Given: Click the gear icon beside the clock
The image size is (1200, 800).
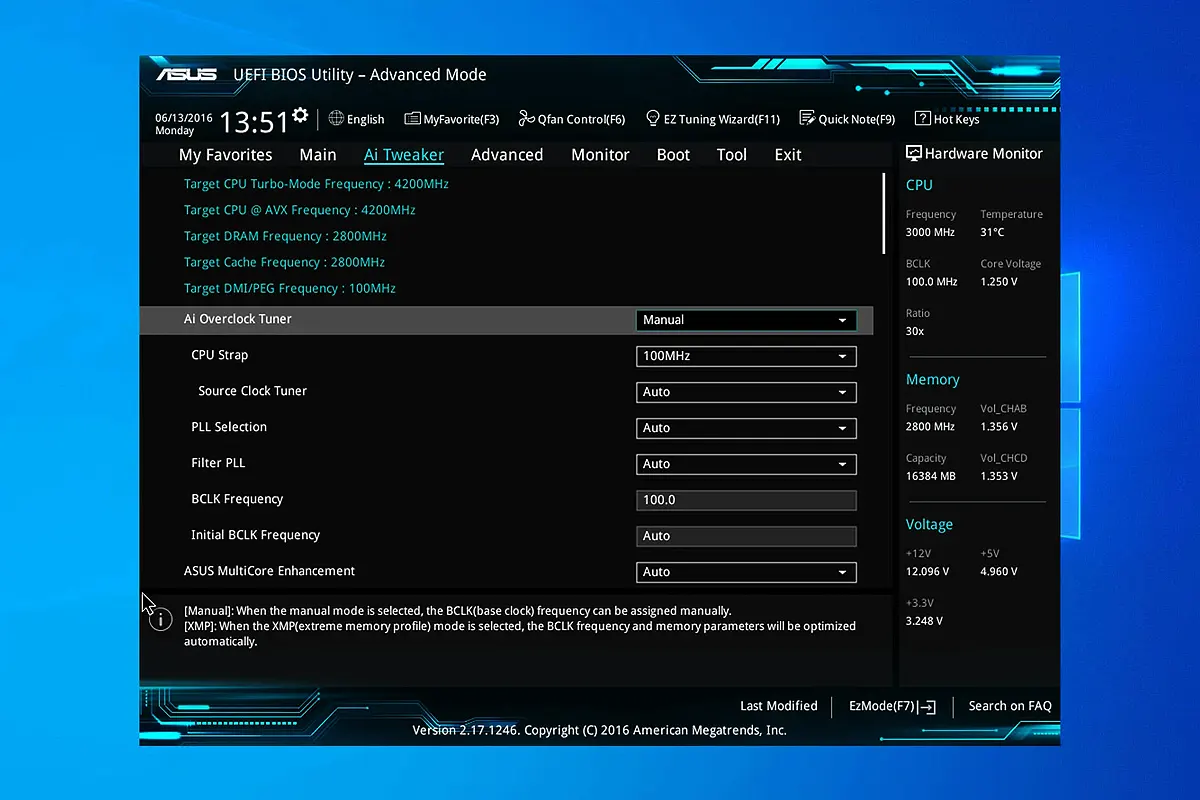Looking at the screenshot, I should click(300, 115).
